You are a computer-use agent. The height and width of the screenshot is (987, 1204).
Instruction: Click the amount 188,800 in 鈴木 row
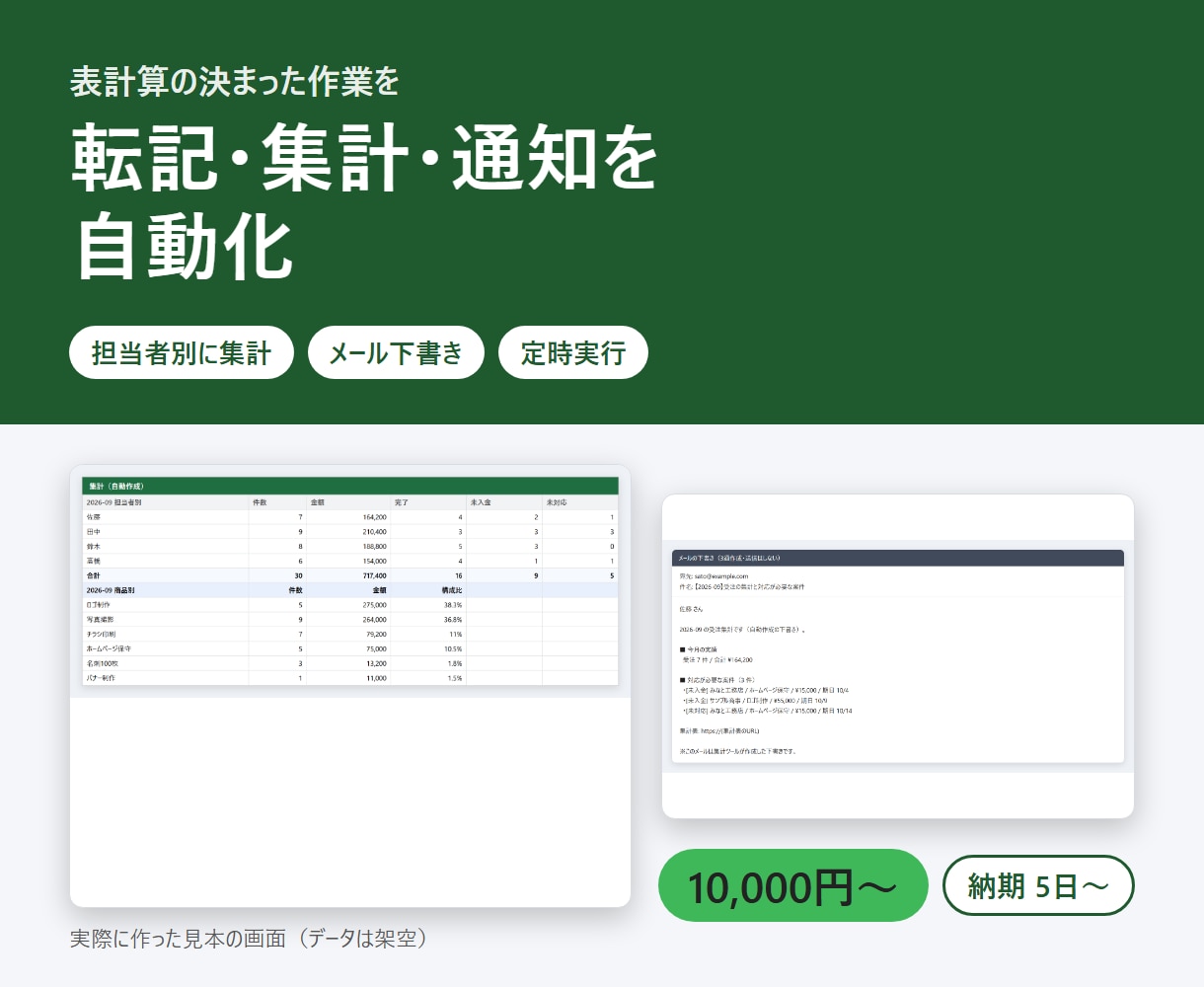coord(374,546)
